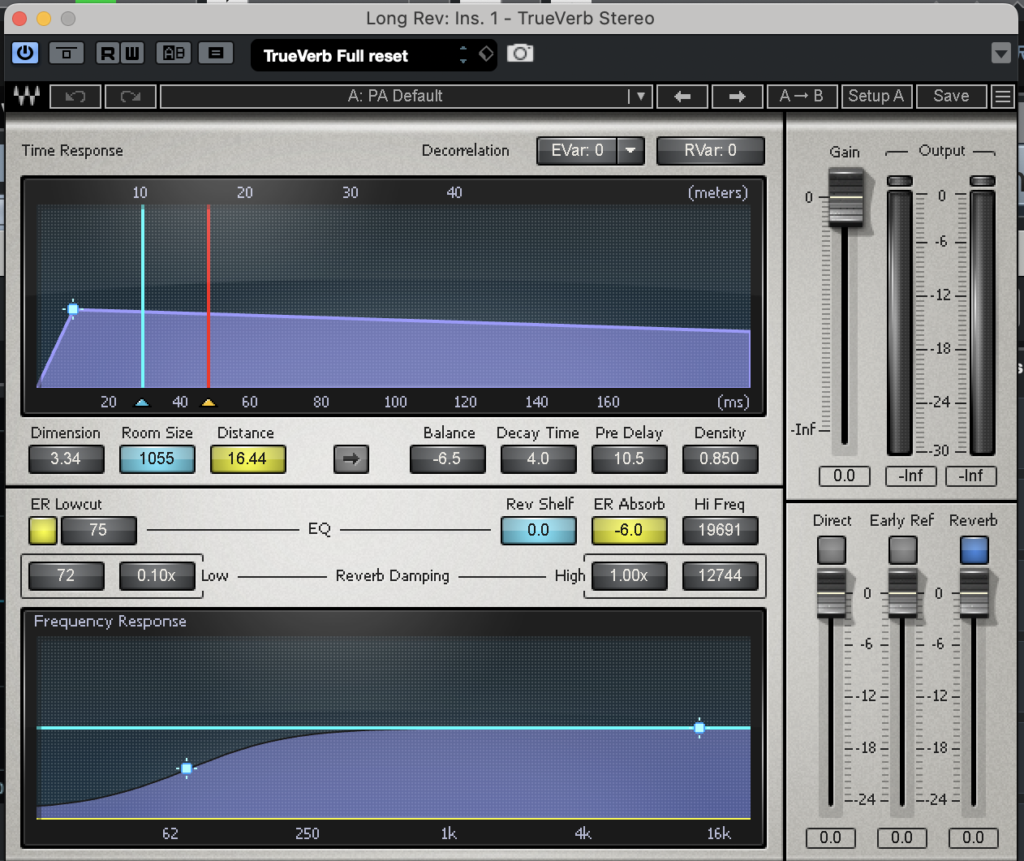This screenshot has width=1024, height=861.
Task: Open the TrueVerb Full reset preset selector
Action: [x=462, y=55]
